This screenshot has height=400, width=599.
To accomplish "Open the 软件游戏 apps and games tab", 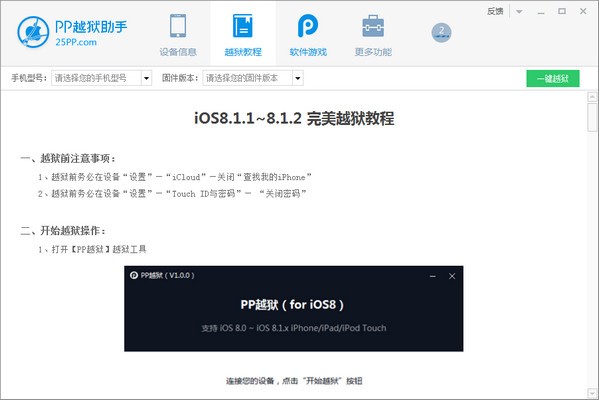I will (x=308, y=35).
